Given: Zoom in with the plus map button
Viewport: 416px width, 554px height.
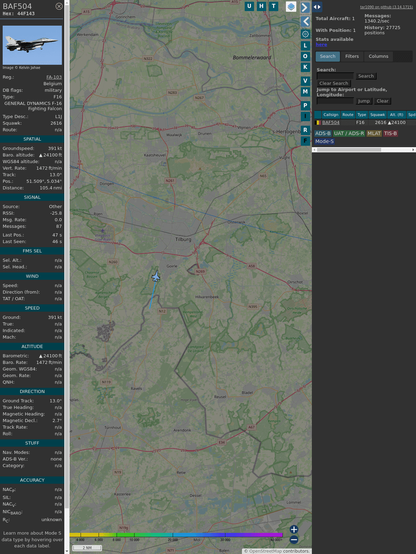Looking at the screenshot, I should 294,529.
